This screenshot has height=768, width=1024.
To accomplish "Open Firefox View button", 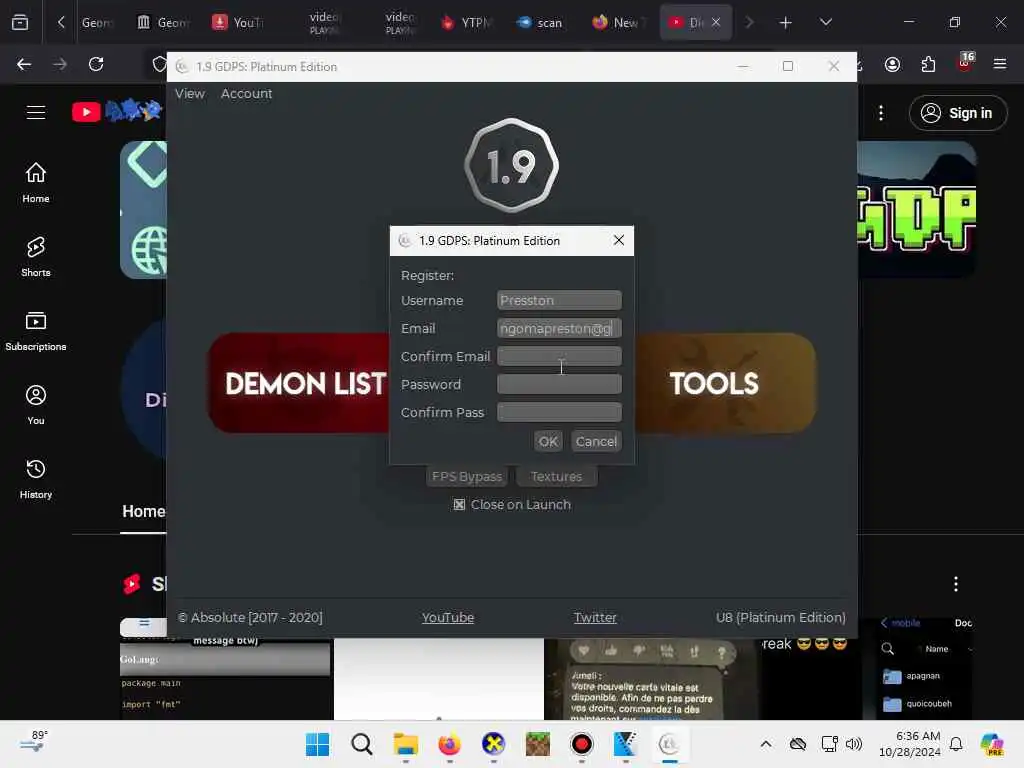I will pos(20,23).
